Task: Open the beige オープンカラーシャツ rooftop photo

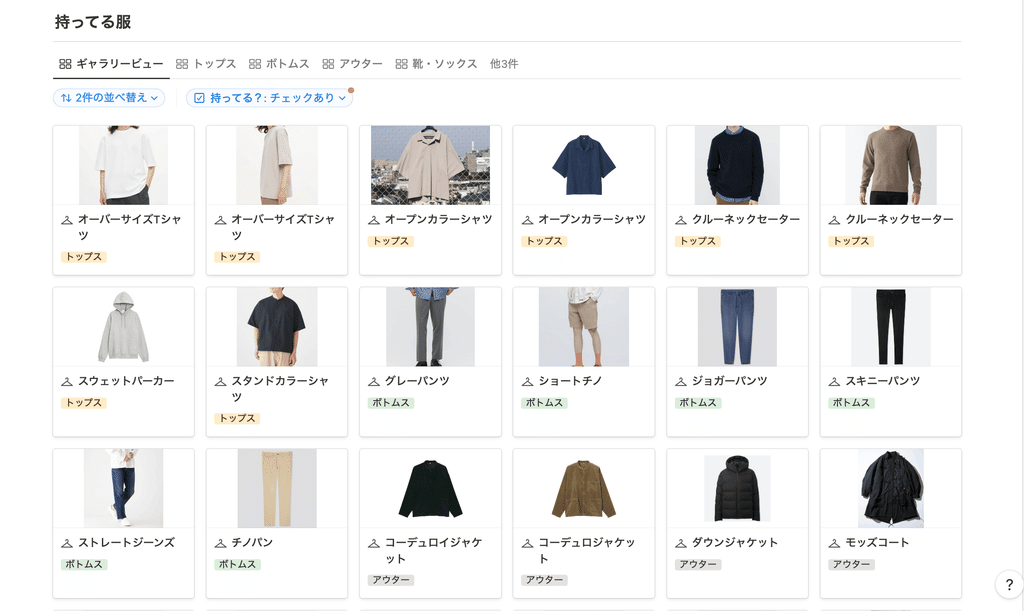Action: pyautogui.click(x=430, y=165)
